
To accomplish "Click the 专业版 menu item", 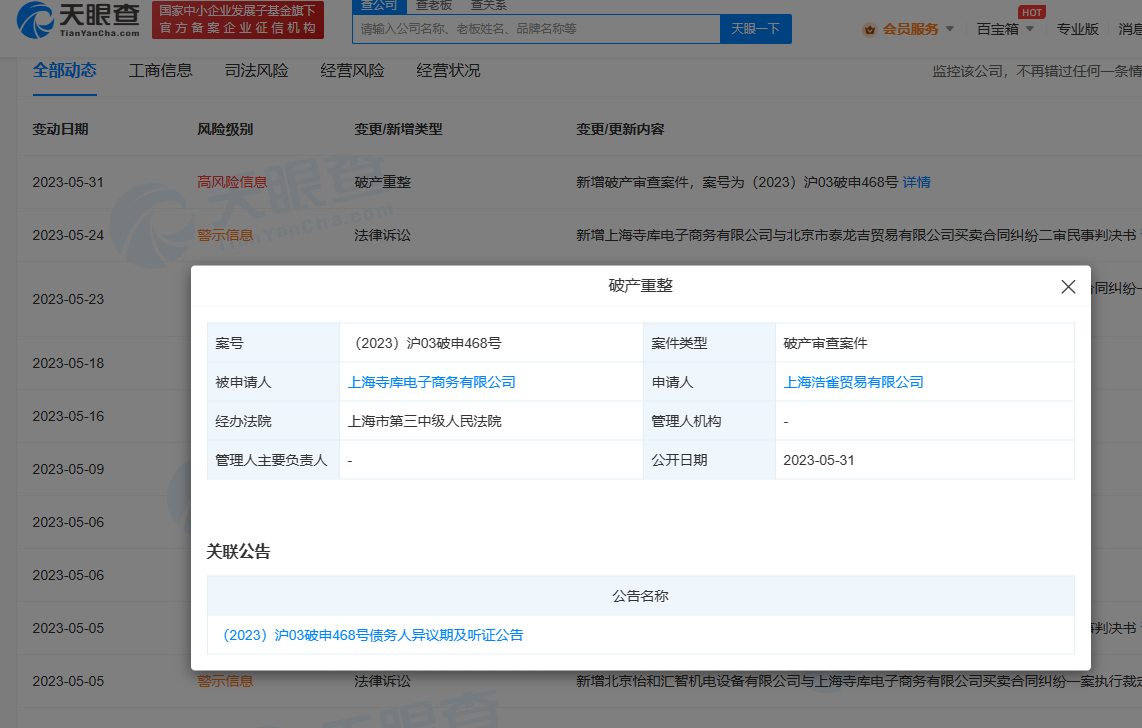I will pyautogui.click(x=1077, y=29).
